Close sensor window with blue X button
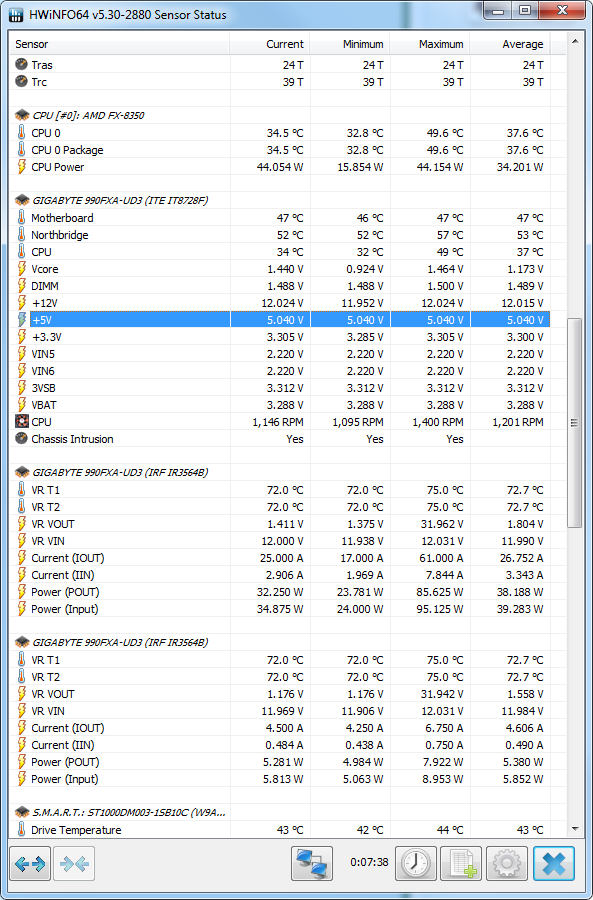Screen dimensions: 593x900 (553, 863)
